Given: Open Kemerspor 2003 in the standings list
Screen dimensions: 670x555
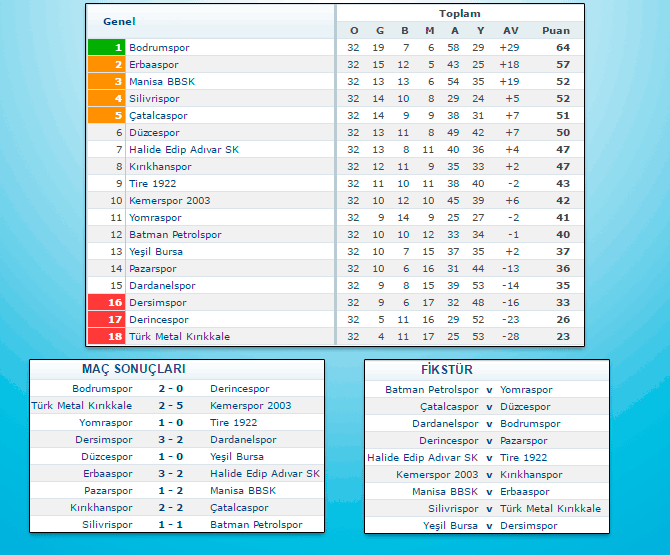Looking at the screenshot, I should pyautogui.click(x=170, y=200).
